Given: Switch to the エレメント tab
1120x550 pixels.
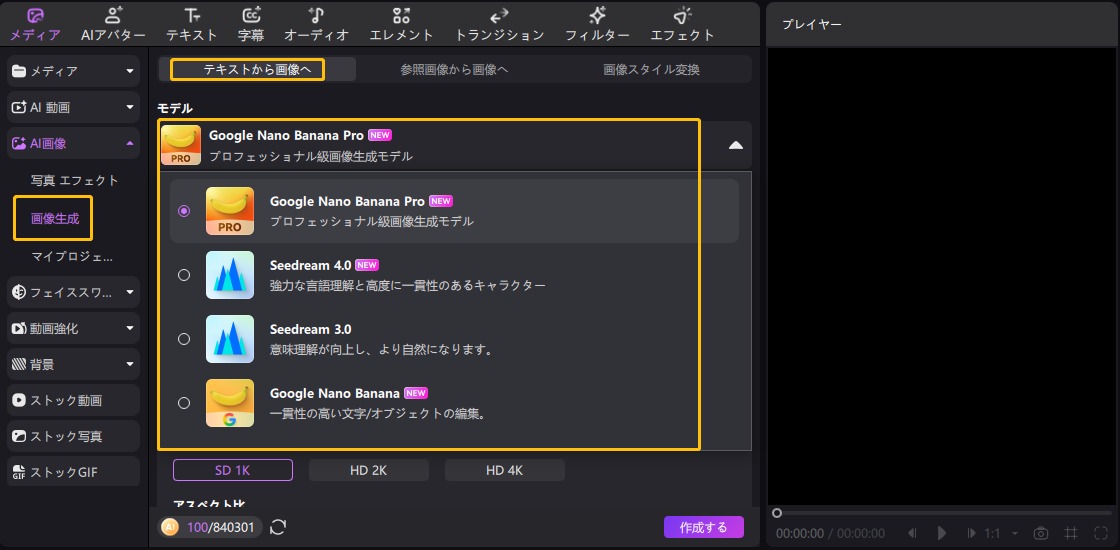Looking at the screenshot, I should 401,24.
